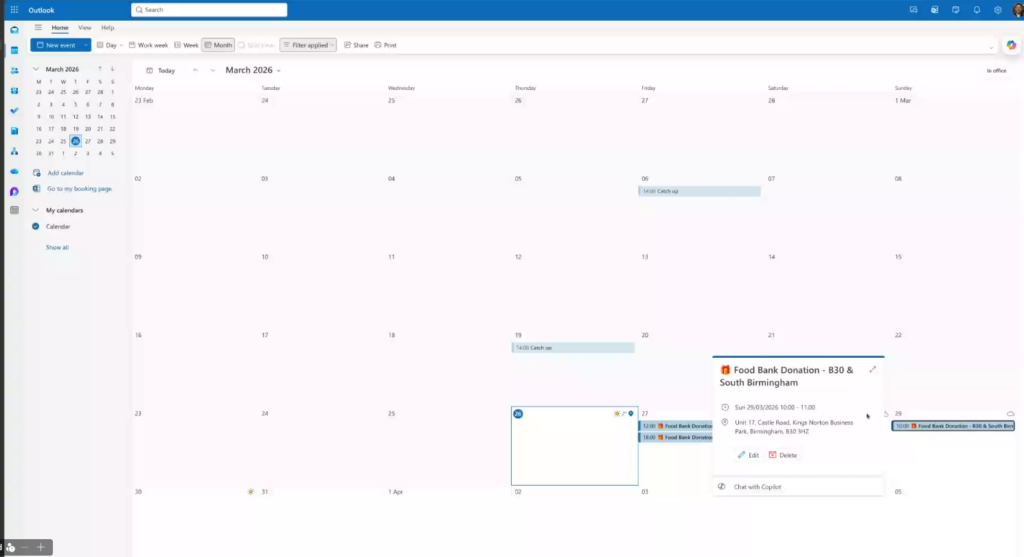Switch to the Home tab
This screenshot has width=1024, height=557.
[x=60, y=27]
